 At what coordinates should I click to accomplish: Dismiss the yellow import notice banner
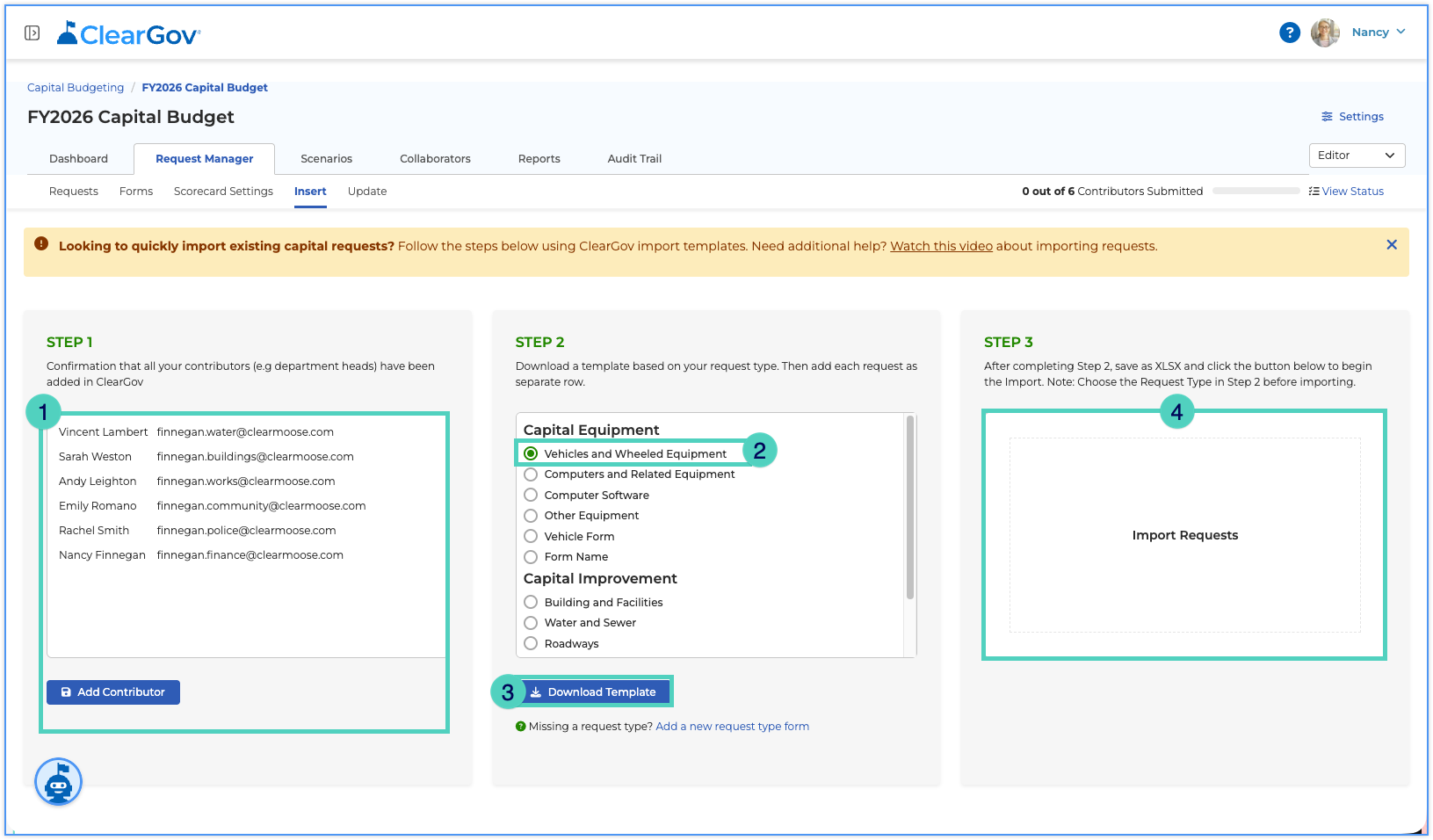[x=1391, y=245]
